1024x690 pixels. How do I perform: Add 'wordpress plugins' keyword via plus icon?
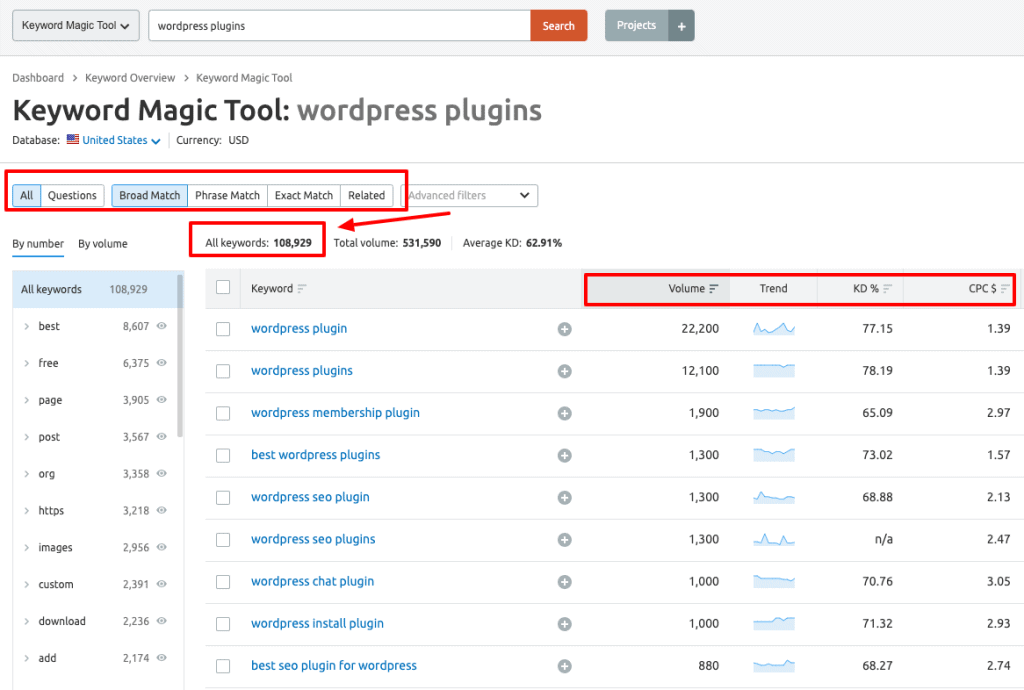[565, 371]
